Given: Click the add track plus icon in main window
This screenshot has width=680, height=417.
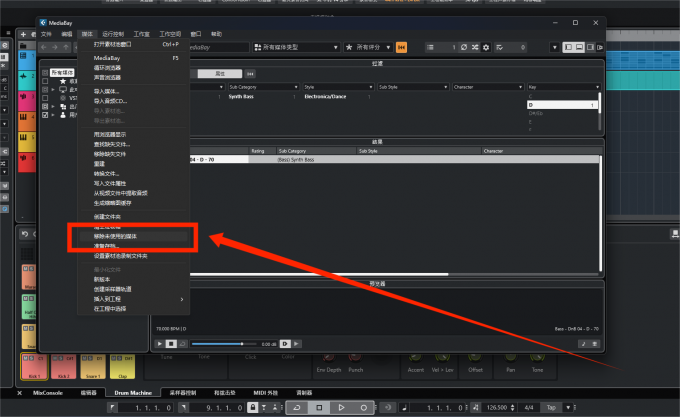Looking at the screenshot, I should [23, 34].
